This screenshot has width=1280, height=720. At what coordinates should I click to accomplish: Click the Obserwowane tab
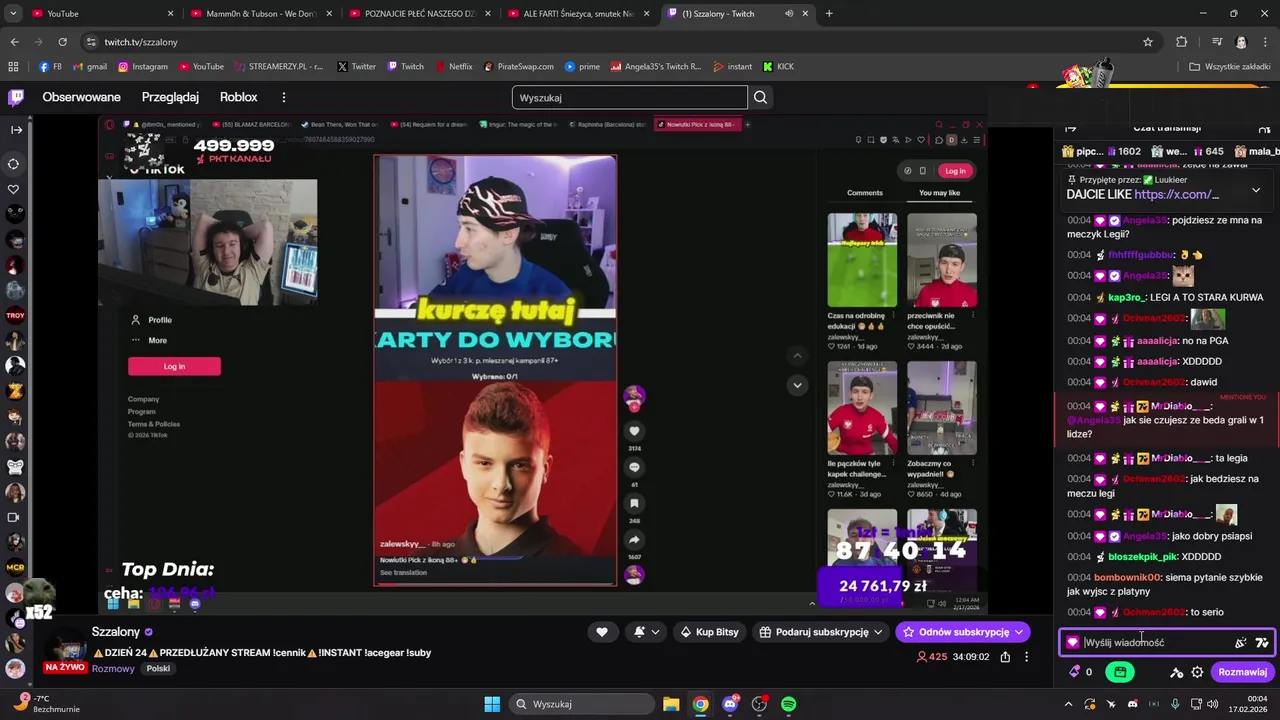(81, 97)
